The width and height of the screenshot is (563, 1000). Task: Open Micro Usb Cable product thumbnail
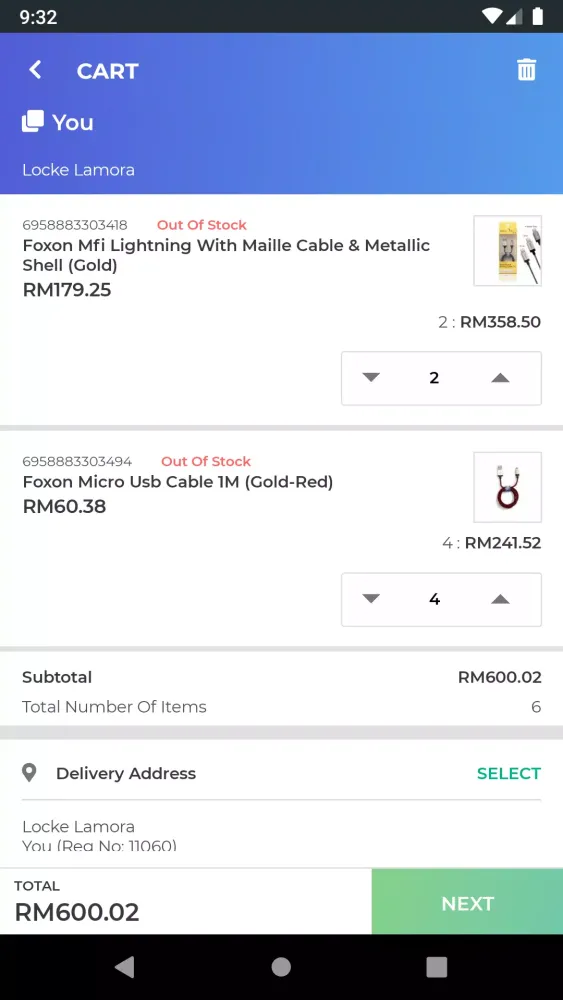(x=508, y=487)
